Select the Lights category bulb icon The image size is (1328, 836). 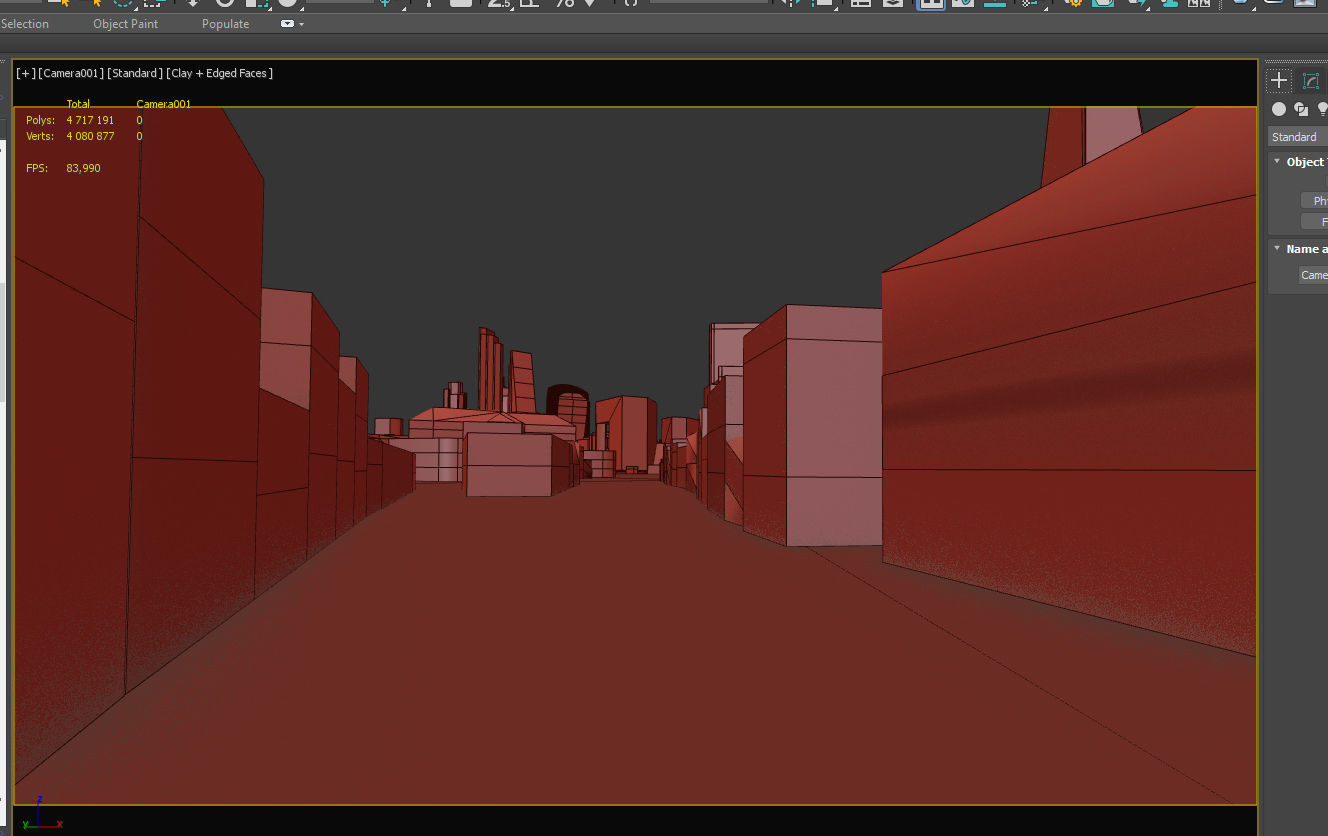pos(1322,109)
